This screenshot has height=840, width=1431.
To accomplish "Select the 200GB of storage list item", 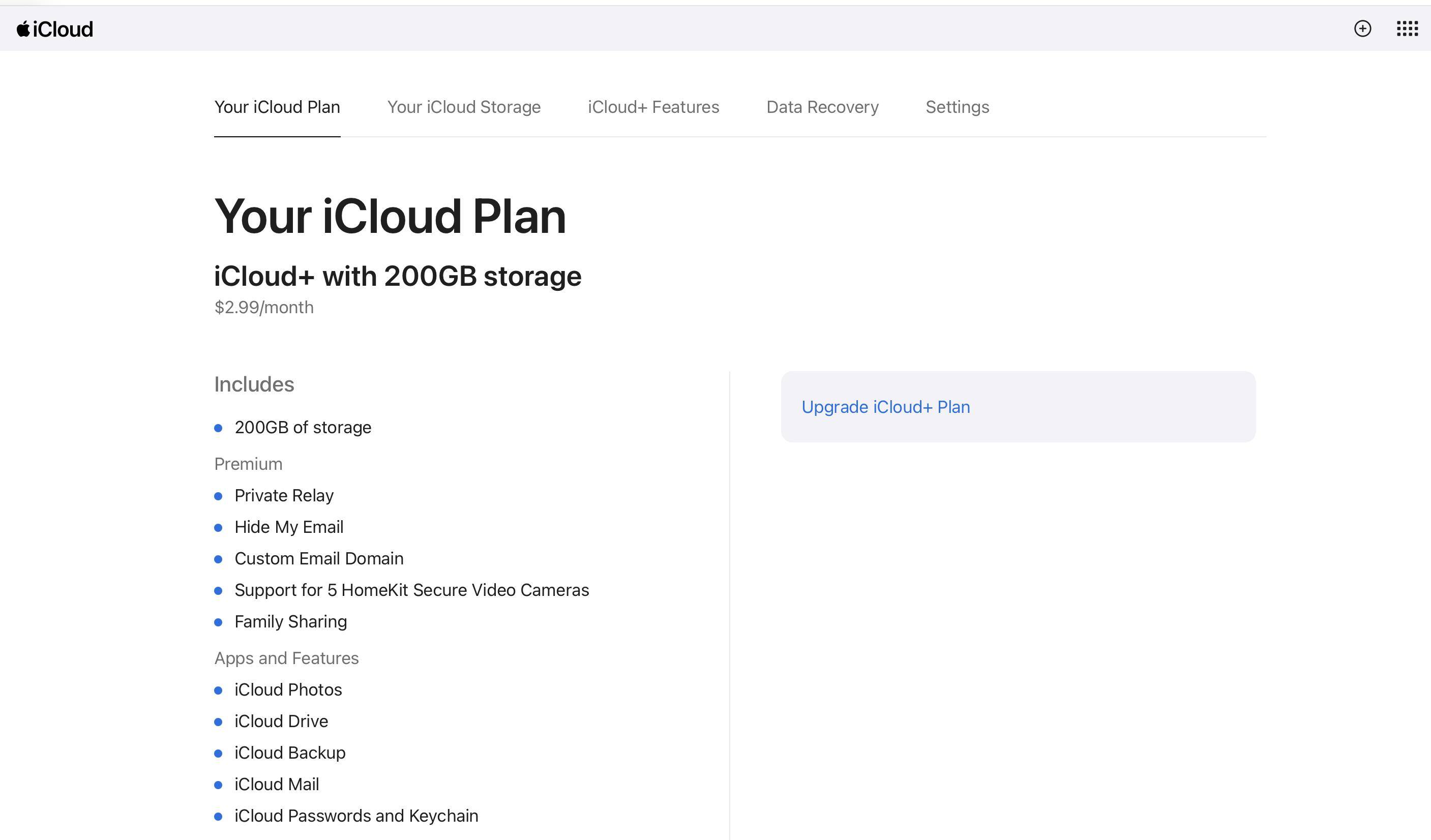I will click(x=303, y=427).
